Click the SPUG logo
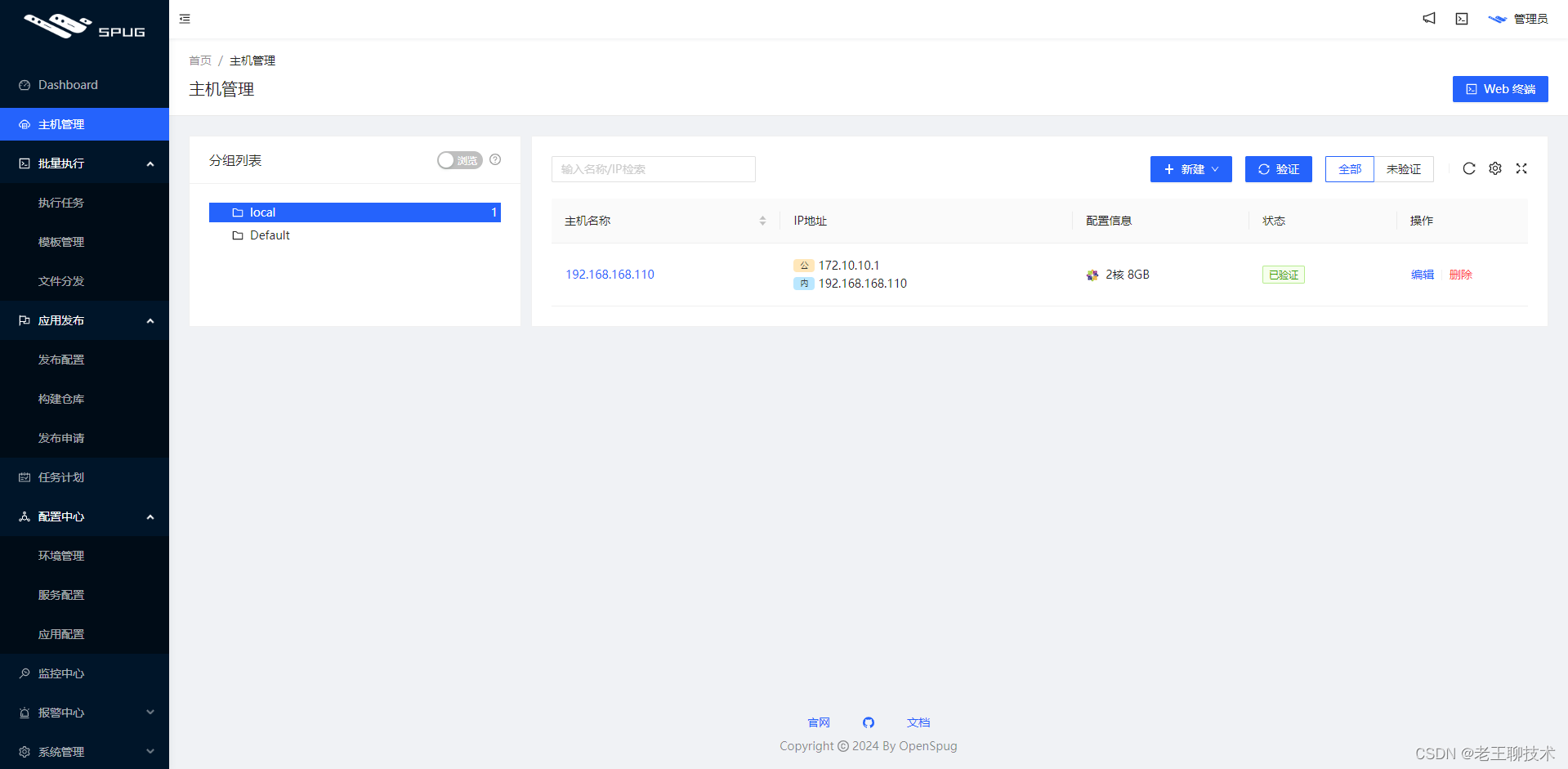This screenshot has height=769, width=1568. click(84, 26)
